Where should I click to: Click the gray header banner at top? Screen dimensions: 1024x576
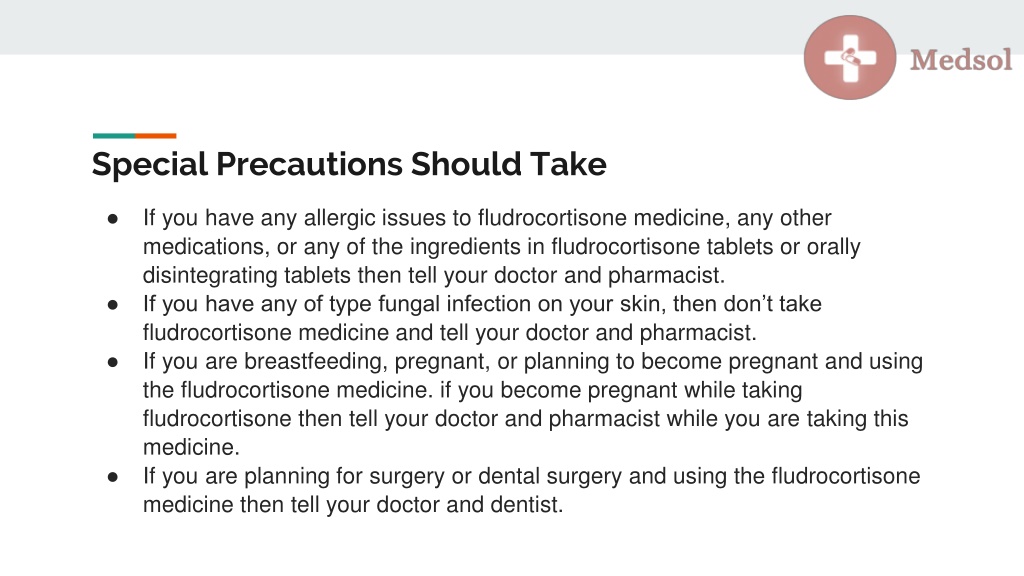(402, 27)
